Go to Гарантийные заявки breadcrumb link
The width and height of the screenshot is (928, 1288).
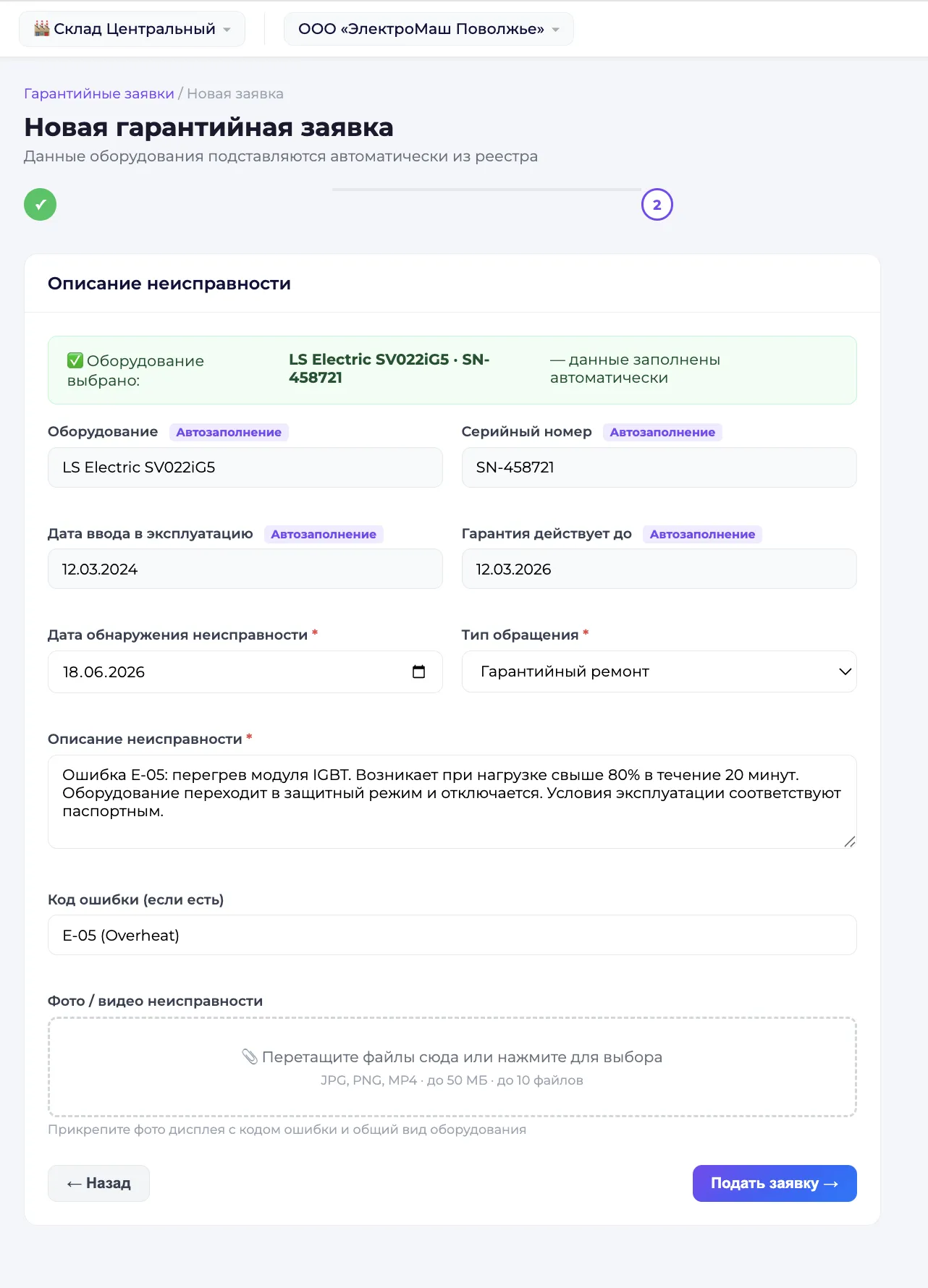click(x=99, y=93)
